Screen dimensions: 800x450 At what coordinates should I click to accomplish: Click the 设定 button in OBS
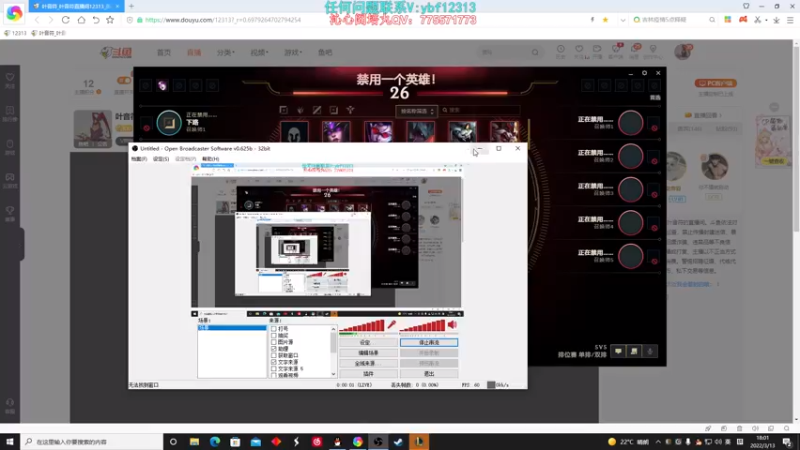click(x=368, y=342)
